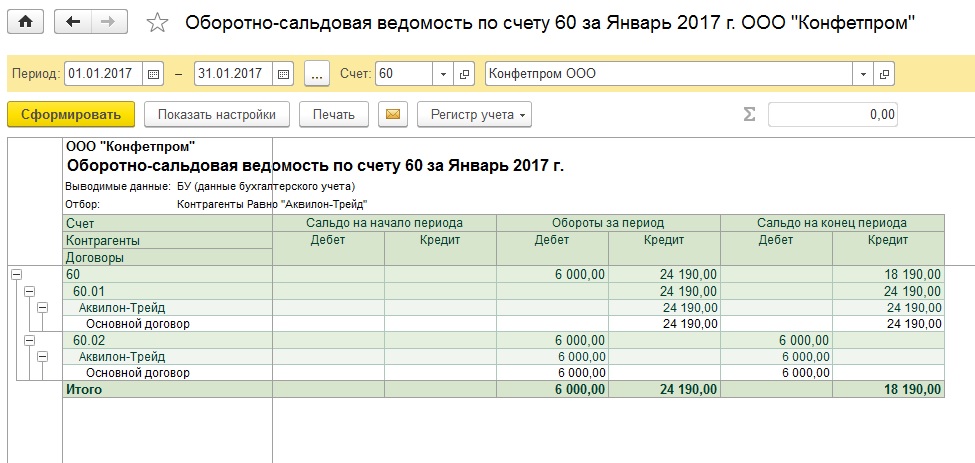The image size is (975, 463).
Task: Click Показать настройки button
Action: pyautogui.click(x=216, y=114)
